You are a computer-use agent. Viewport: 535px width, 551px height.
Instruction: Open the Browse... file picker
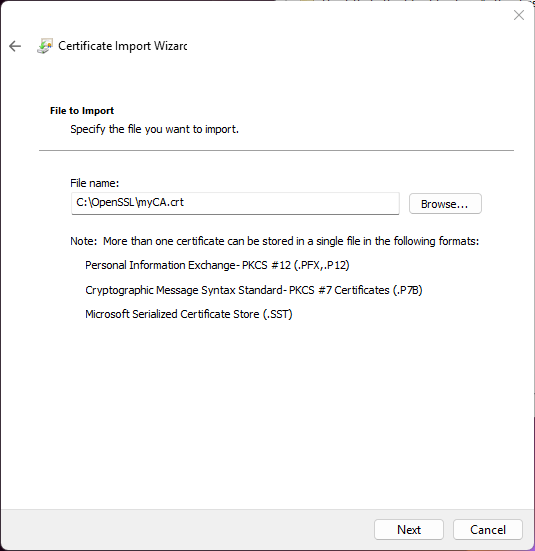pos(445,203)
